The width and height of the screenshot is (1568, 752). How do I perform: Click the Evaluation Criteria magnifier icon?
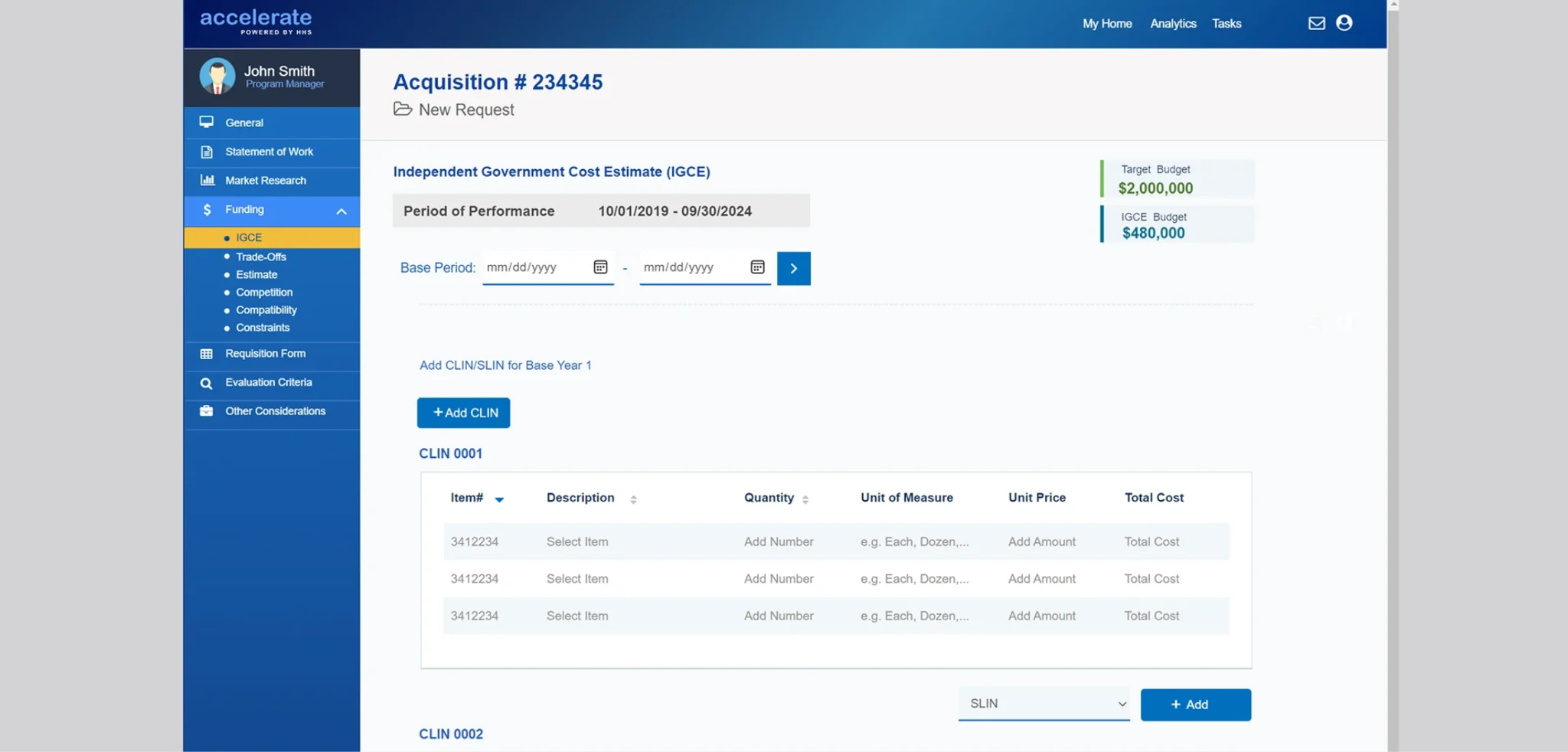pos(206,383)
